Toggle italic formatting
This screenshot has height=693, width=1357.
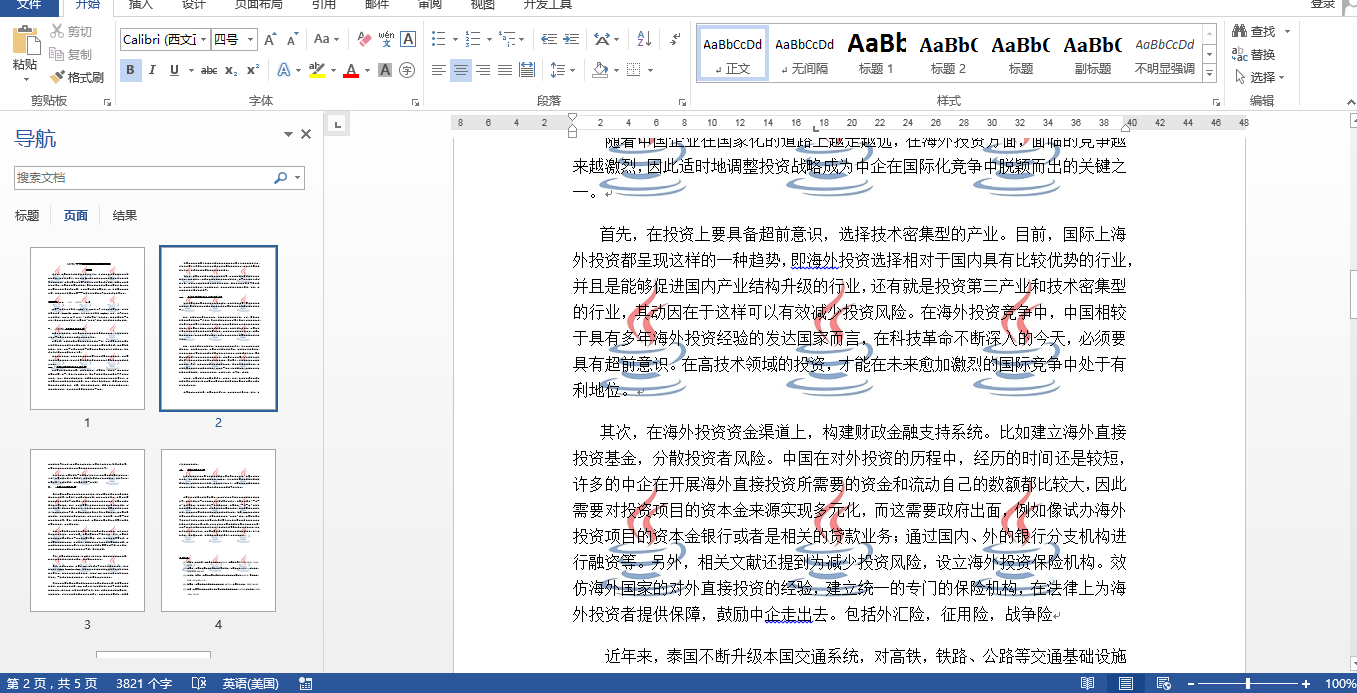[152, 70]
